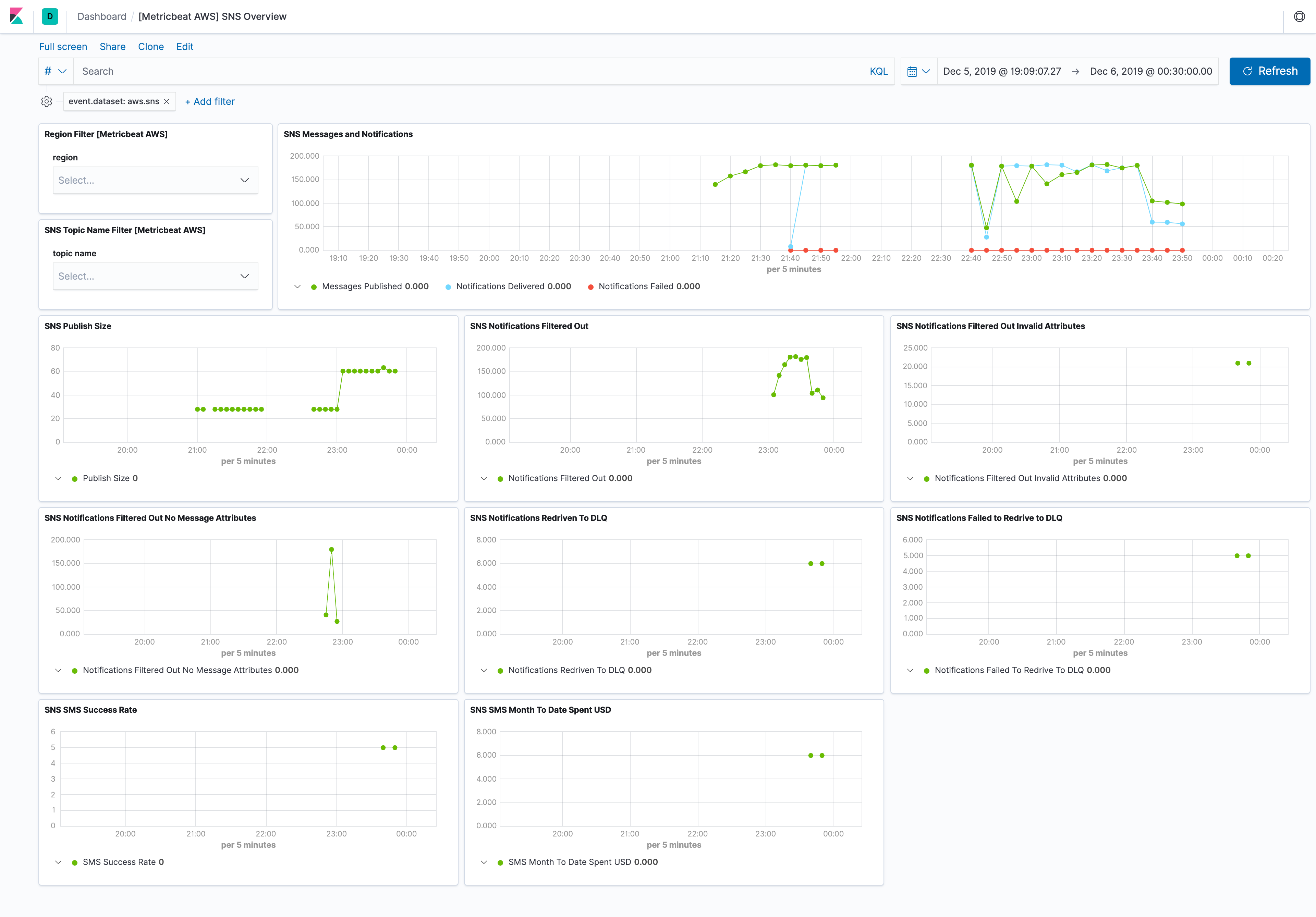This screenshot has height=917, width=1316.
Task: Toggle the Messages Published series visibility
Action: [314, 286]
